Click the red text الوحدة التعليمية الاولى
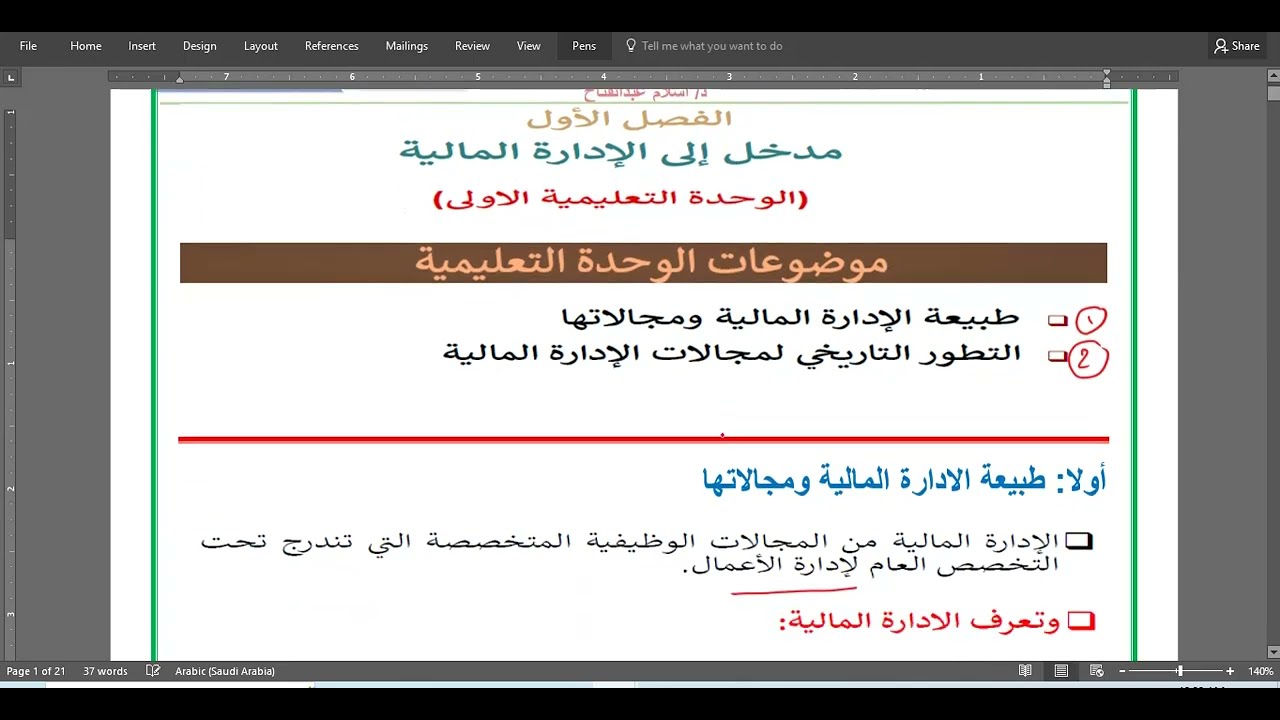1280x720 pixels. click(621, 198)
